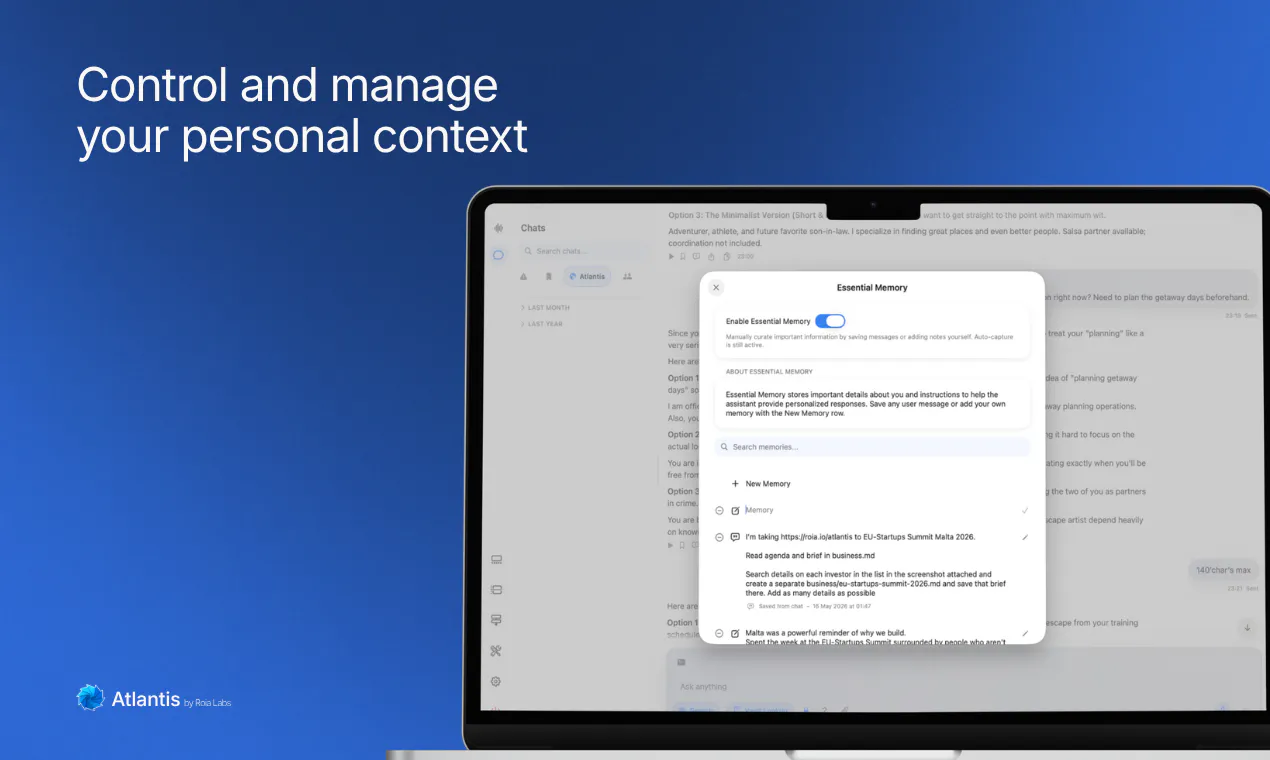This screenshot has width=1270, height=760.
Task: Click 'Saved from chat' label under memory
Action: coord(781,606)
